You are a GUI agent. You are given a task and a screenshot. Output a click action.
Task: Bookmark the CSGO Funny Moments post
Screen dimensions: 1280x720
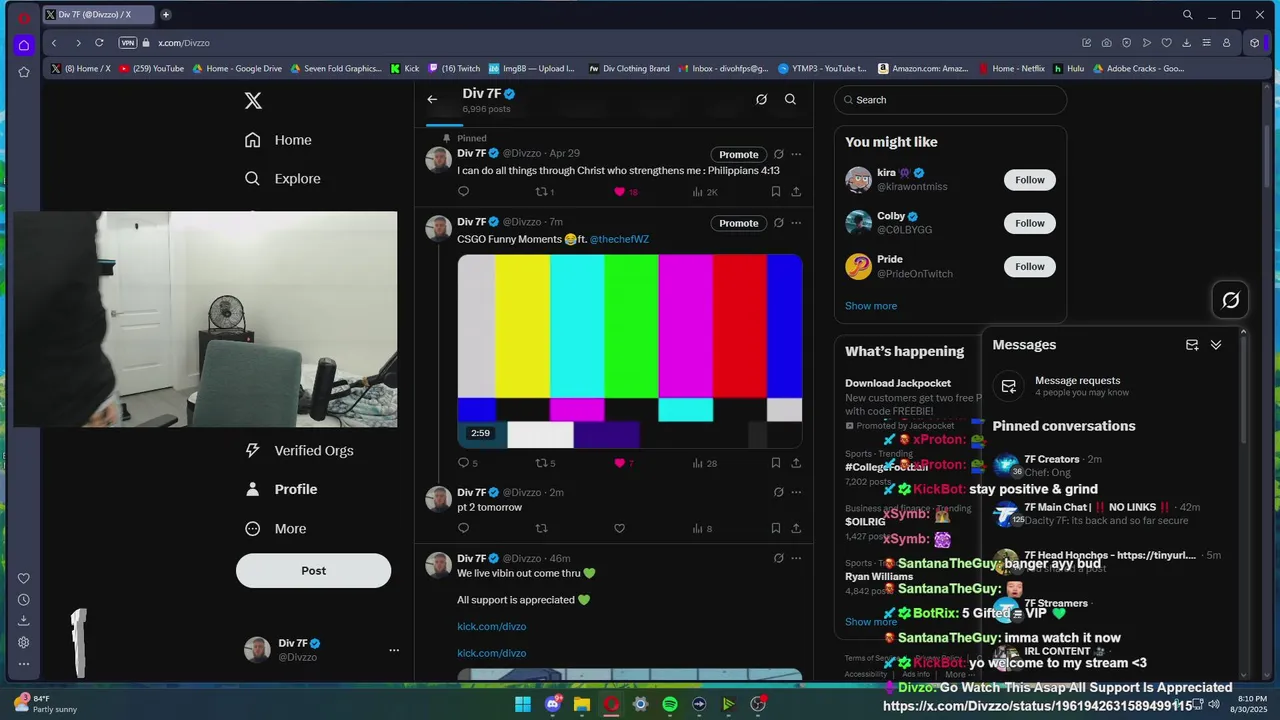point(775,463)
